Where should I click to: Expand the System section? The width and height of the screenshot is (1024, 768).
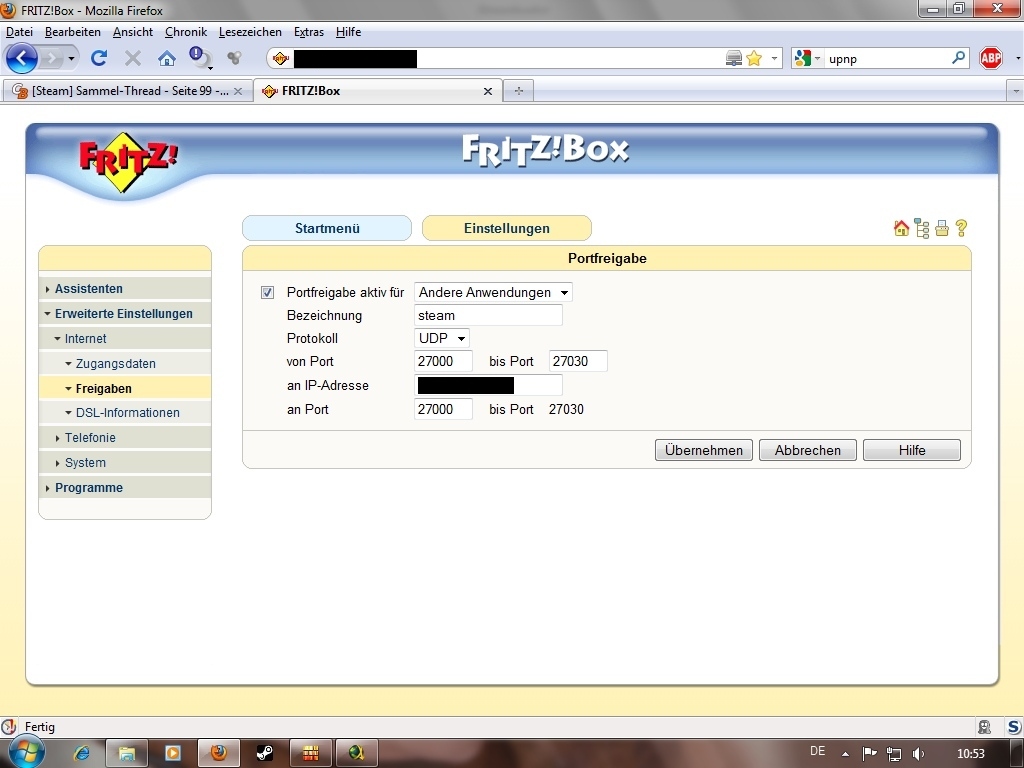(x=85, y=462)
